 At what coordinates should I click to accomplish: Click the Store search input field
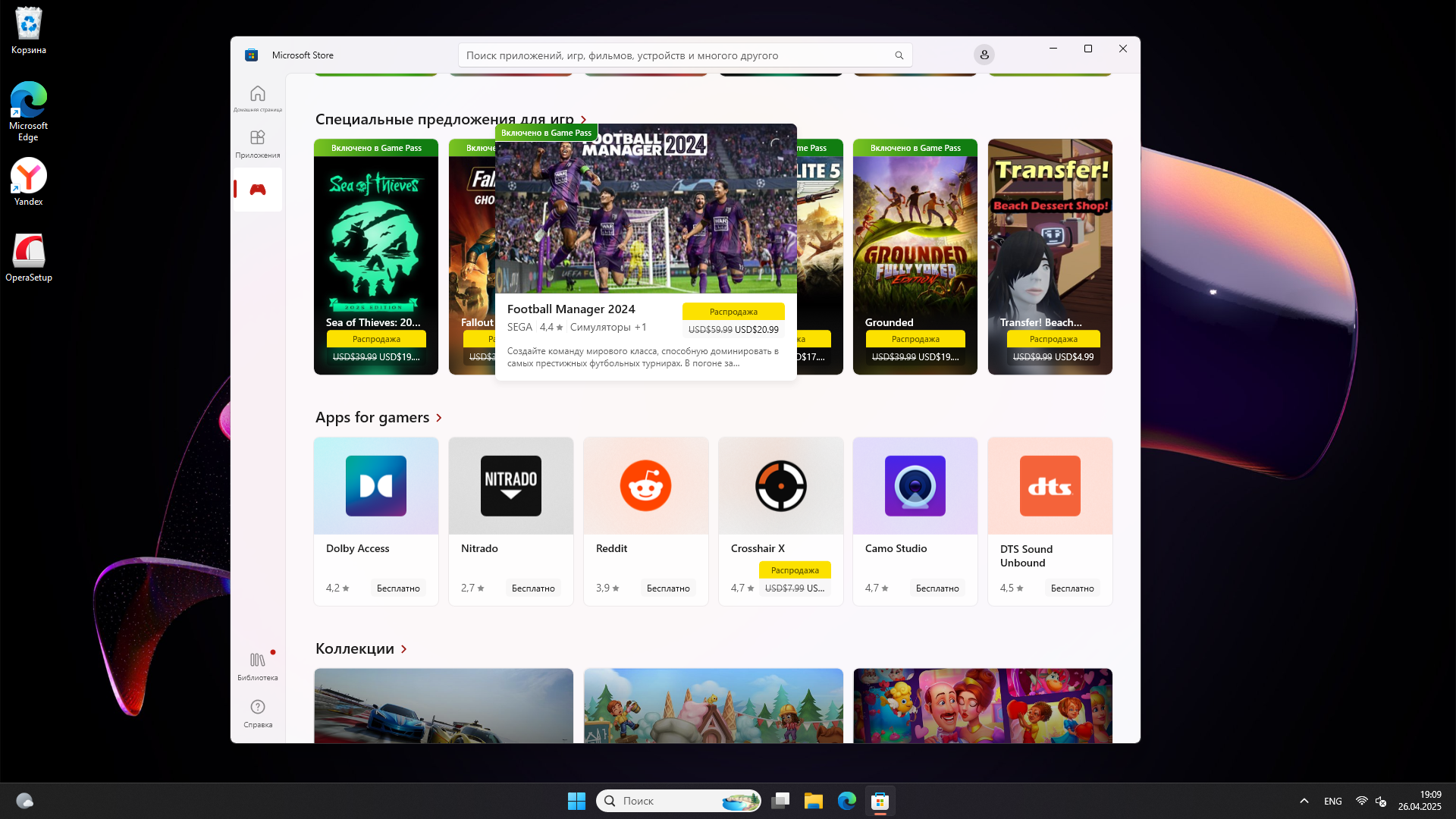point(675,55)
